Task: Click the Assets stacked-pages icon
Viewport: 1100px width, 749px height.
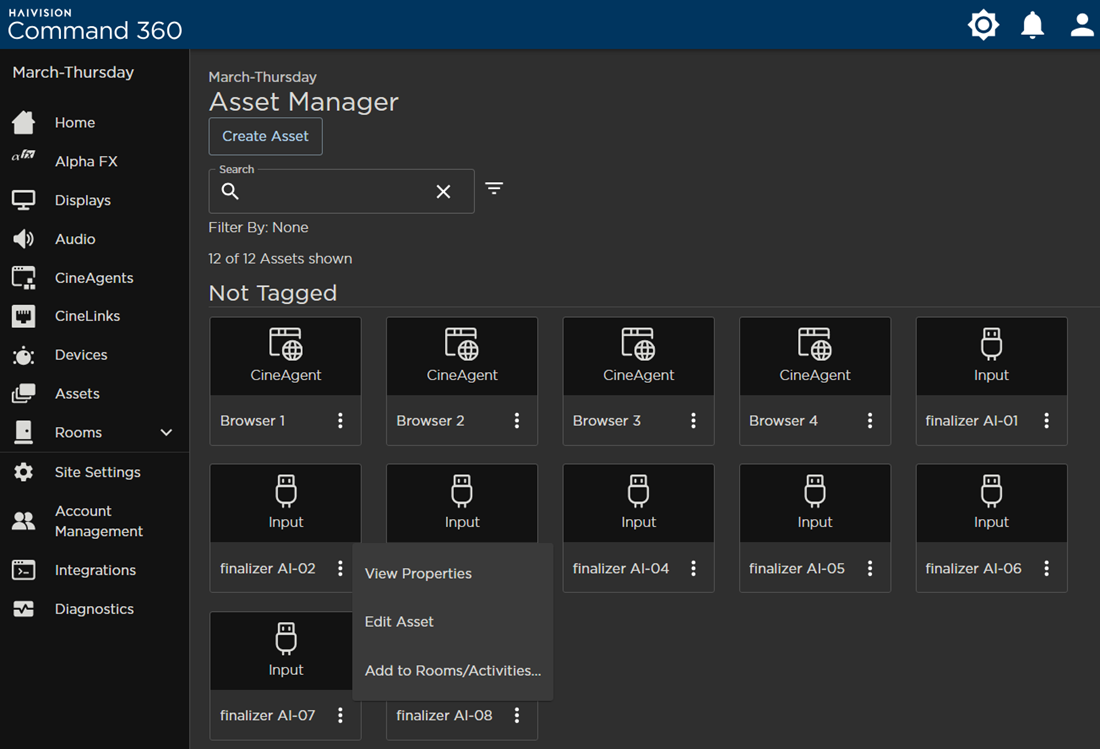Action: click(x=23, y=393)
